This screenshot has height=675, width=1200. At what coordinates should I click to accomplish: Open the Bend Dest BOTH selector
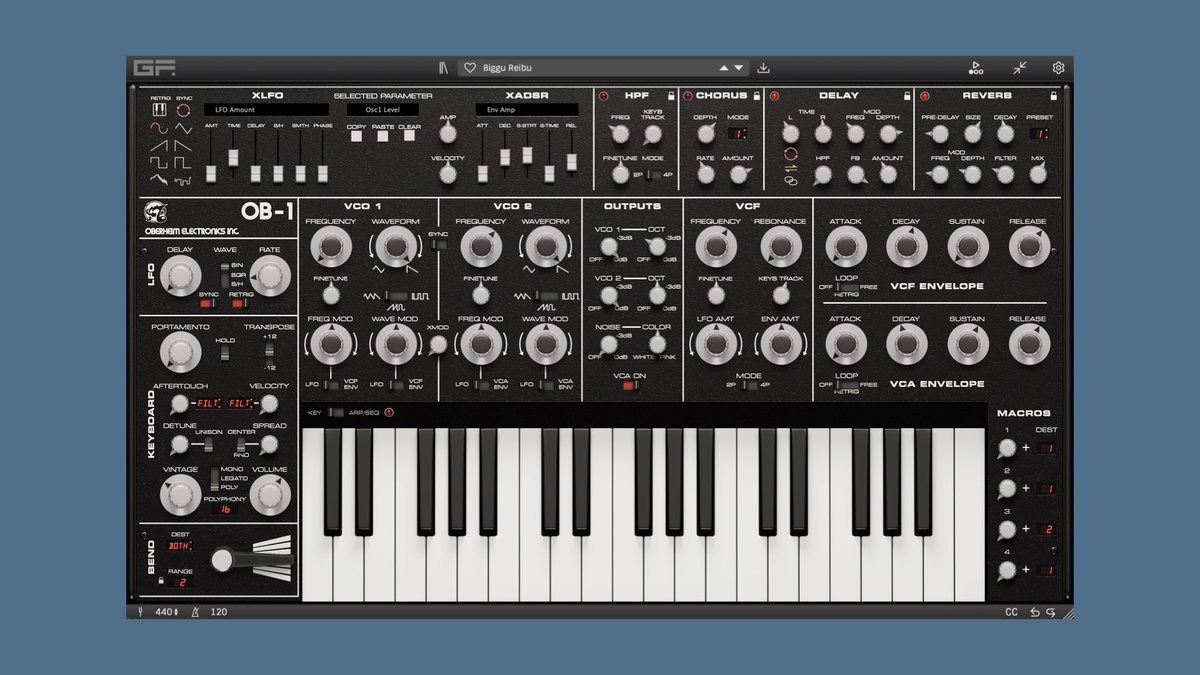pyautogui.click(x=181, y=547)
